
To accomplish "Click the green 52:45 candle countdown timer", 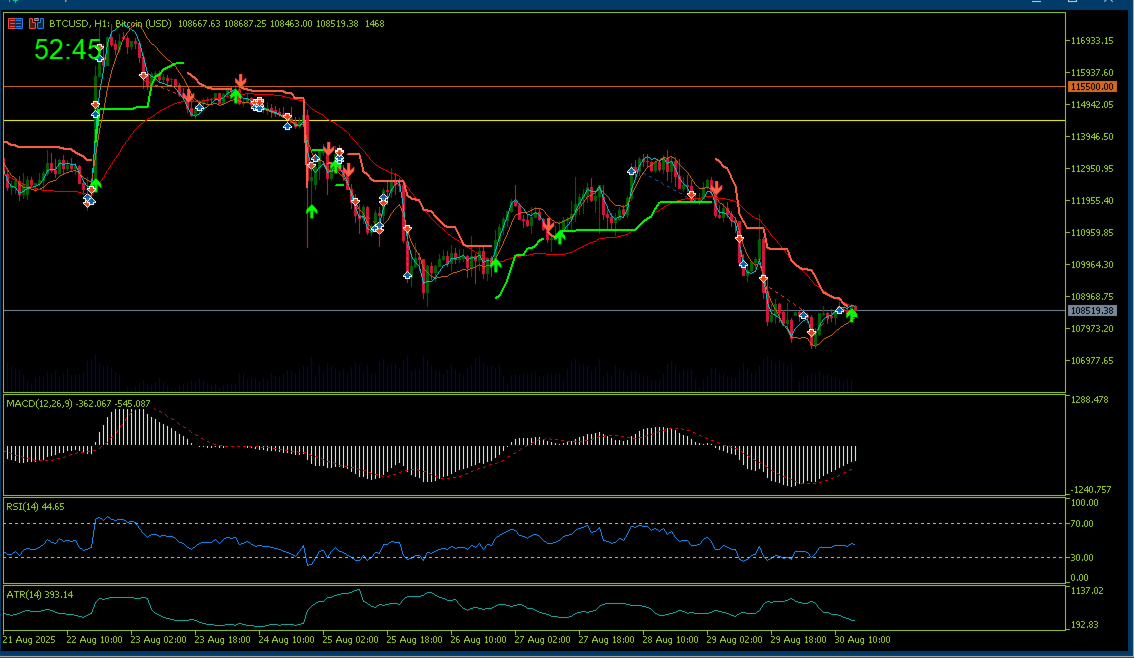I will (x=68, y=50).
